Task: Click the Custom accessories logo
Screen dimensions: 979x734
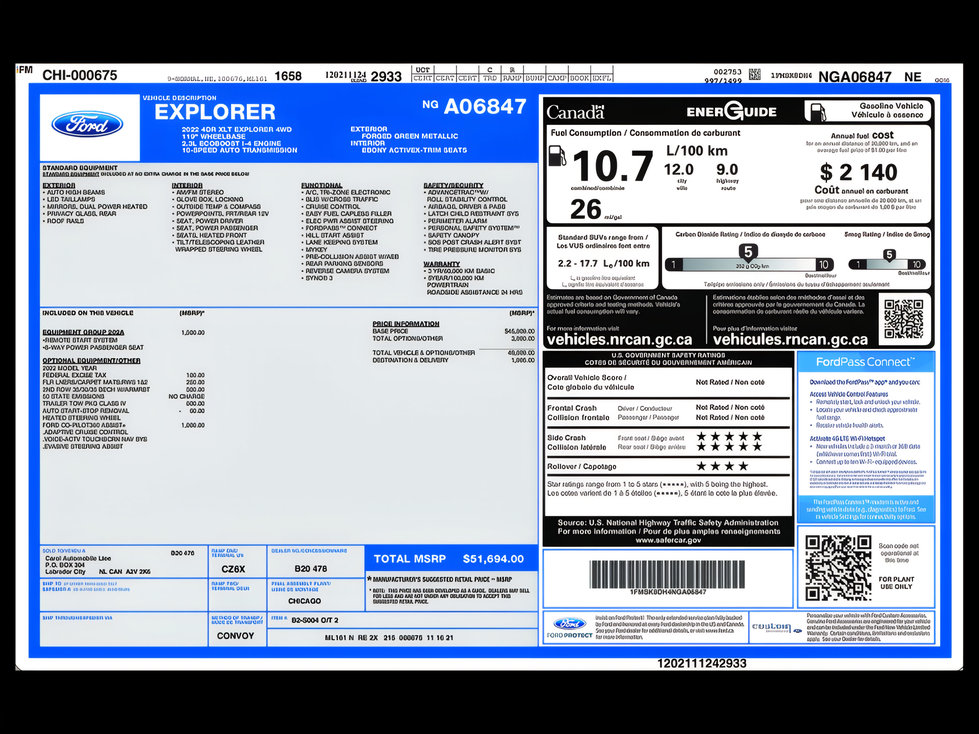Action: pyautogui.click(x=776, y=627)
